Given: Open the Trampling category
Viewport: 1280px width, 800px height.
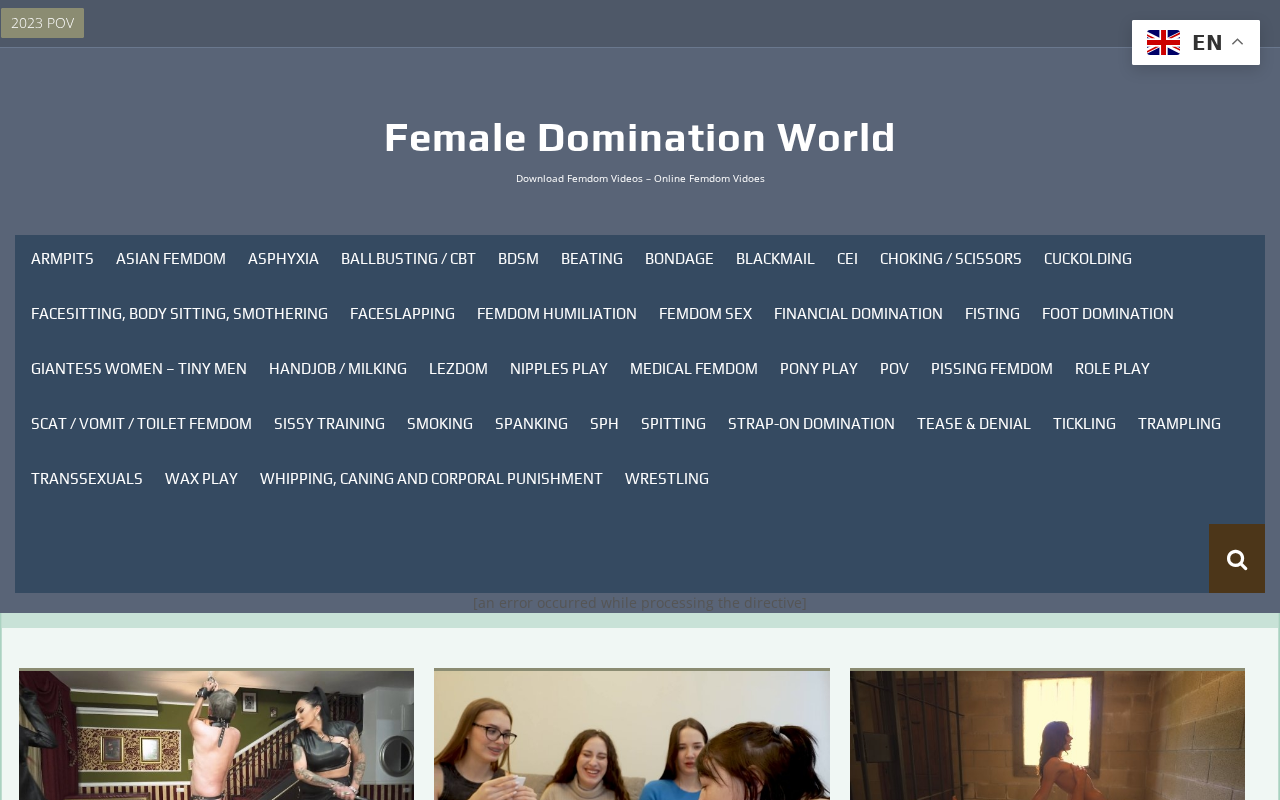Looking at the screenshot, I should (x=1179, y=424).
